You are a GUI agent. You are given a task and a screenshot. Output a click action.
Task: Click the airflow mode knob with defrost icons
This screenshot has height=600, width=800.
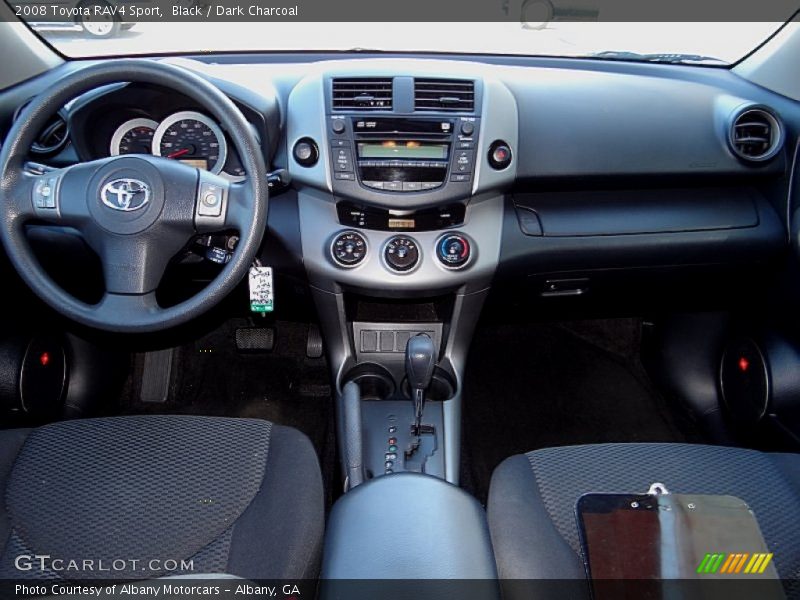(349, 249)
